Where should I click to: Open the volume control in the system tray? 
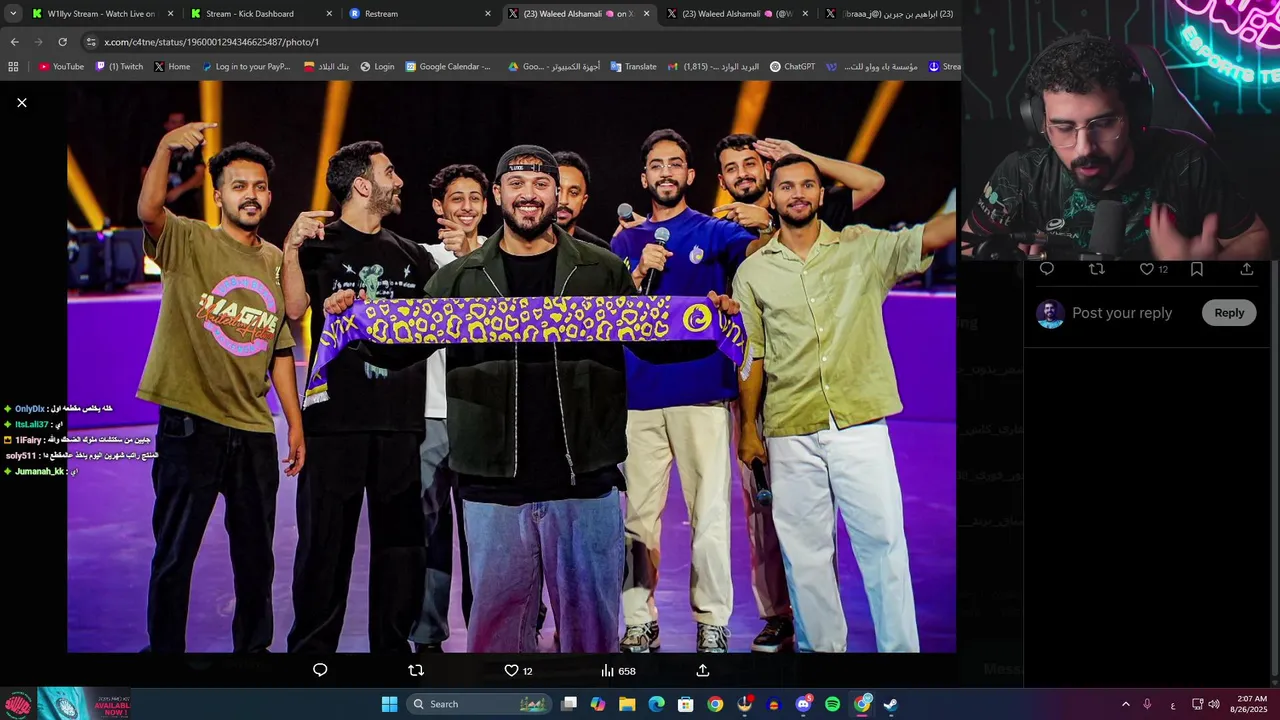click(x=1214, y=704)
